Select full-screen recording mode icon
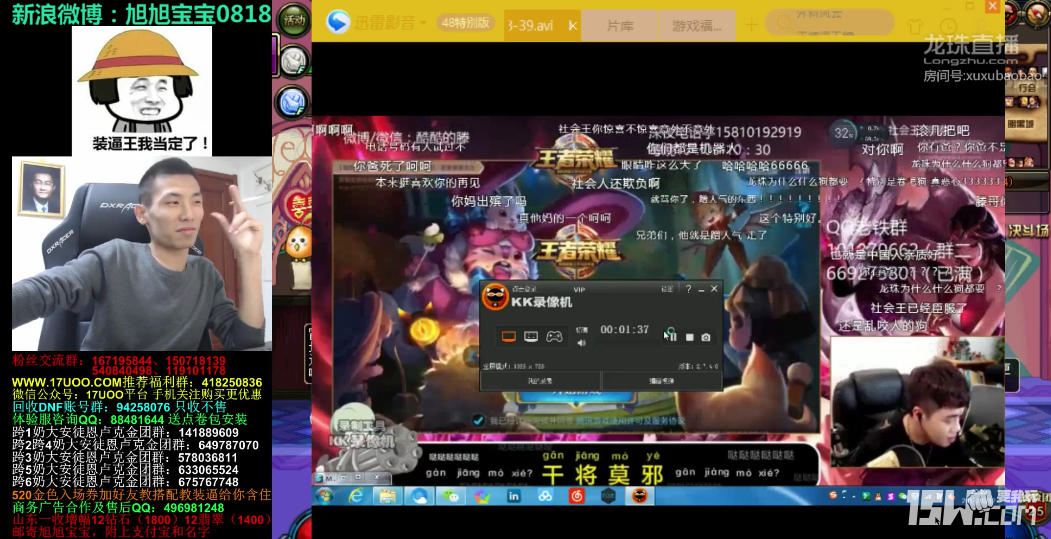The image size is (1051, 539). 509,337
